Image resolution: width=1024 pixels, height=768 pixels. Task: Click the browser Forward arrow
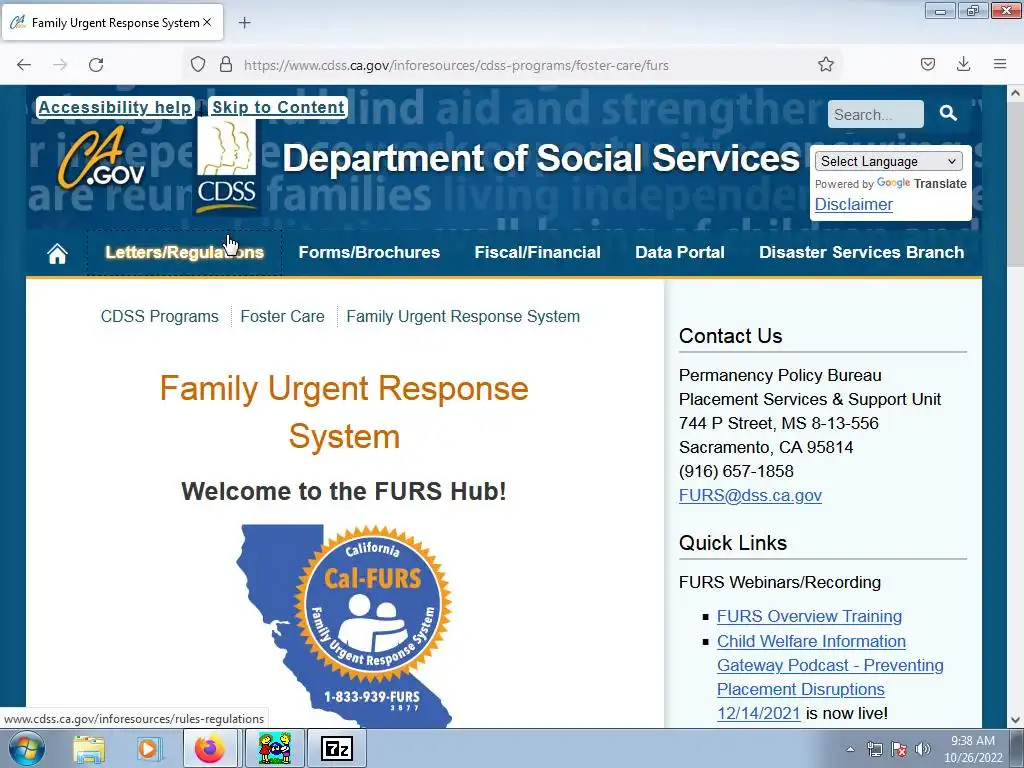(60, 65)
